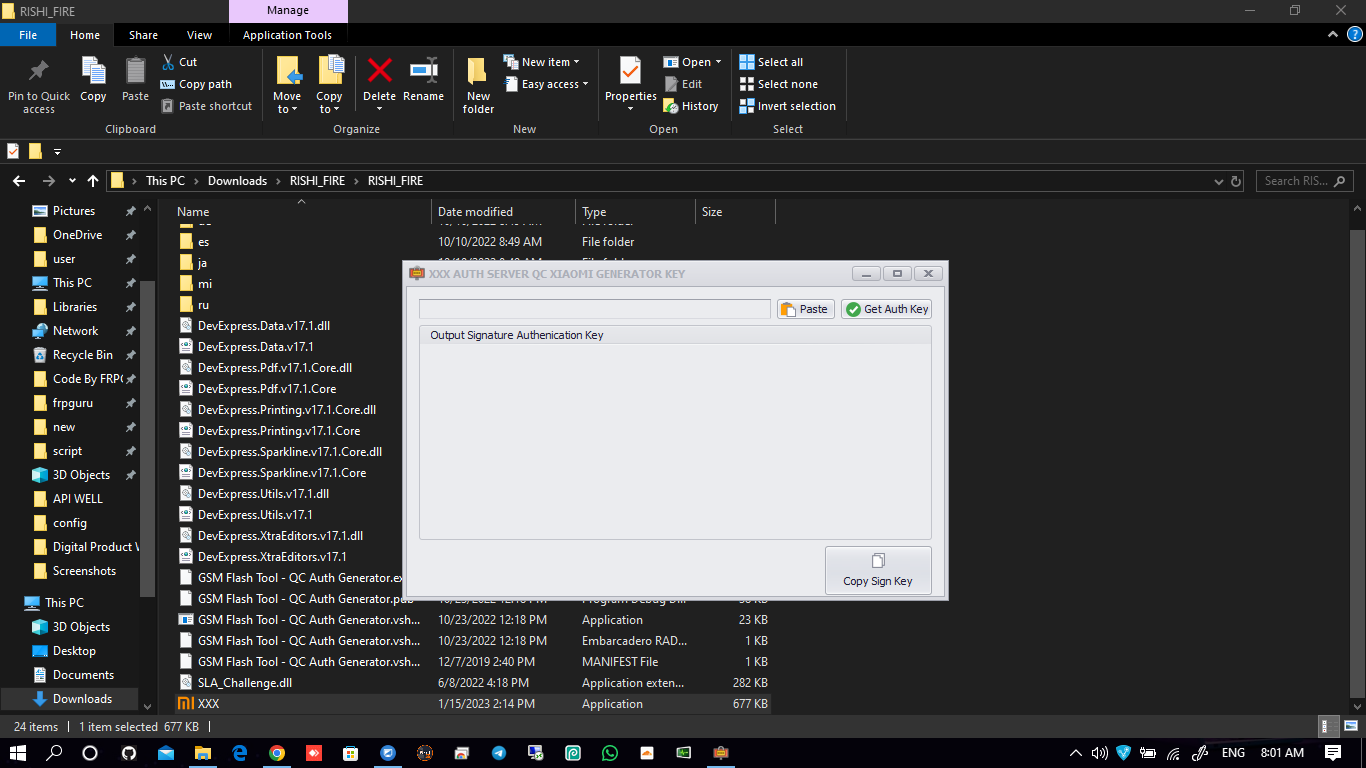Select the XXX application file

pos(472,704)
